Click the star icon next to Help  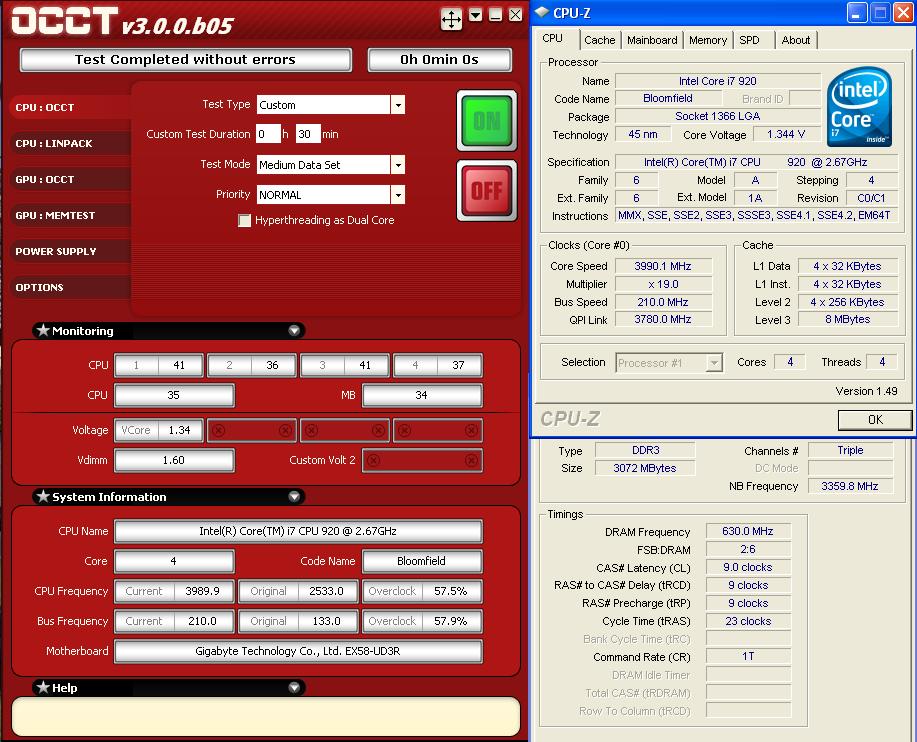point(43,687)
